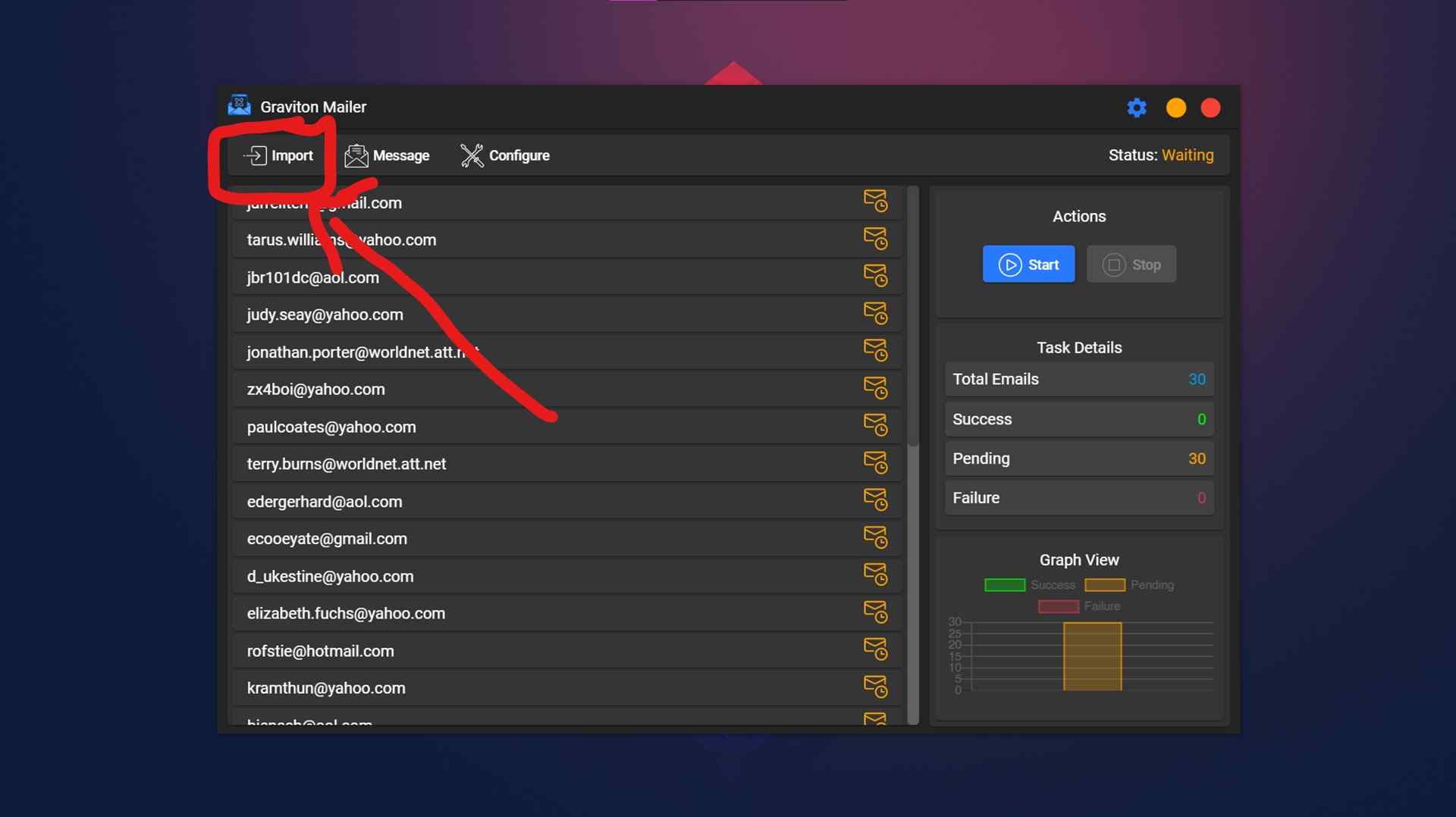
Task: Click the Stop button
Action: pos(1131,265)
